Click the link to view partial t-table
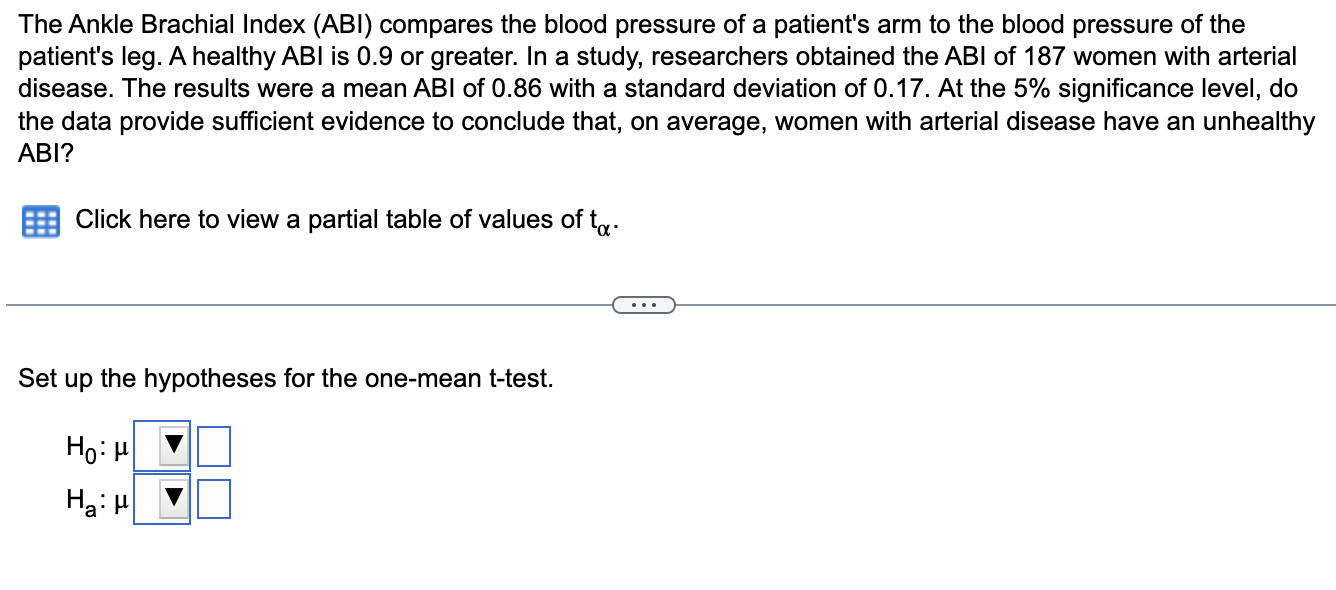Image resolution: width=1336 pixels, height=590 pixels. [330, 220]
